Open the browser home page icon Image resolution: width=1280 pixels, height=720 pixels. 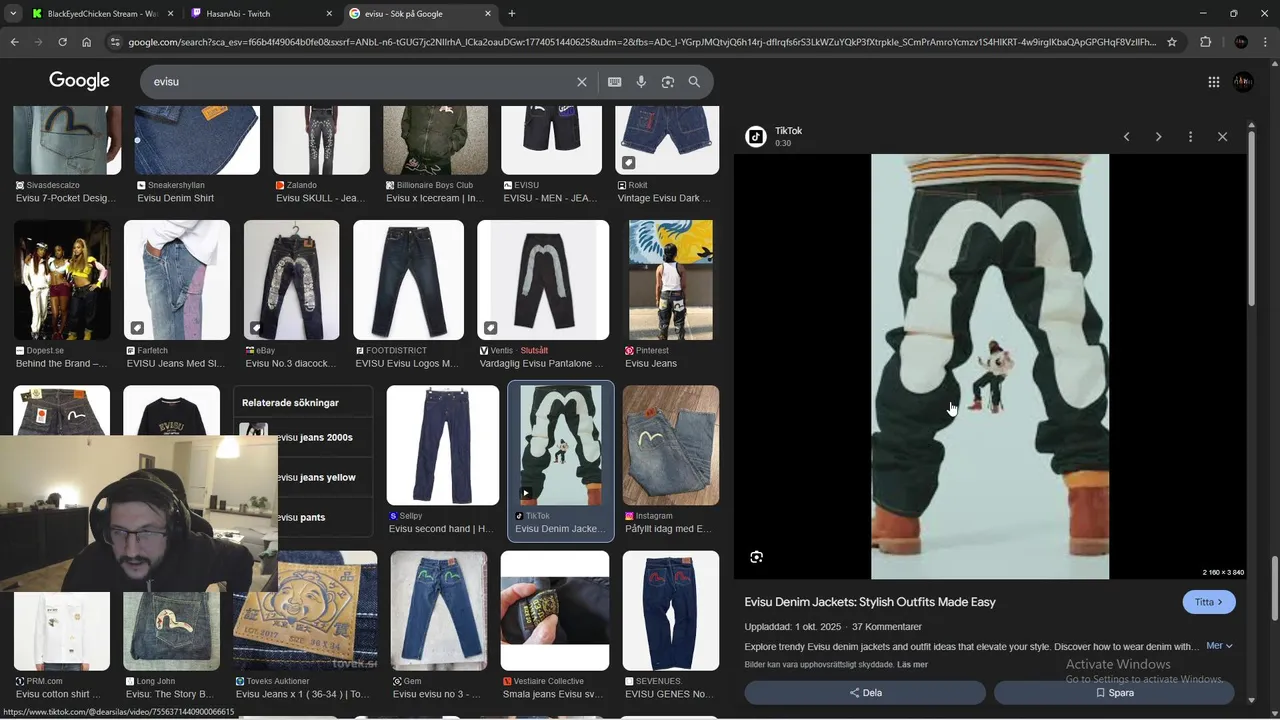87,42
